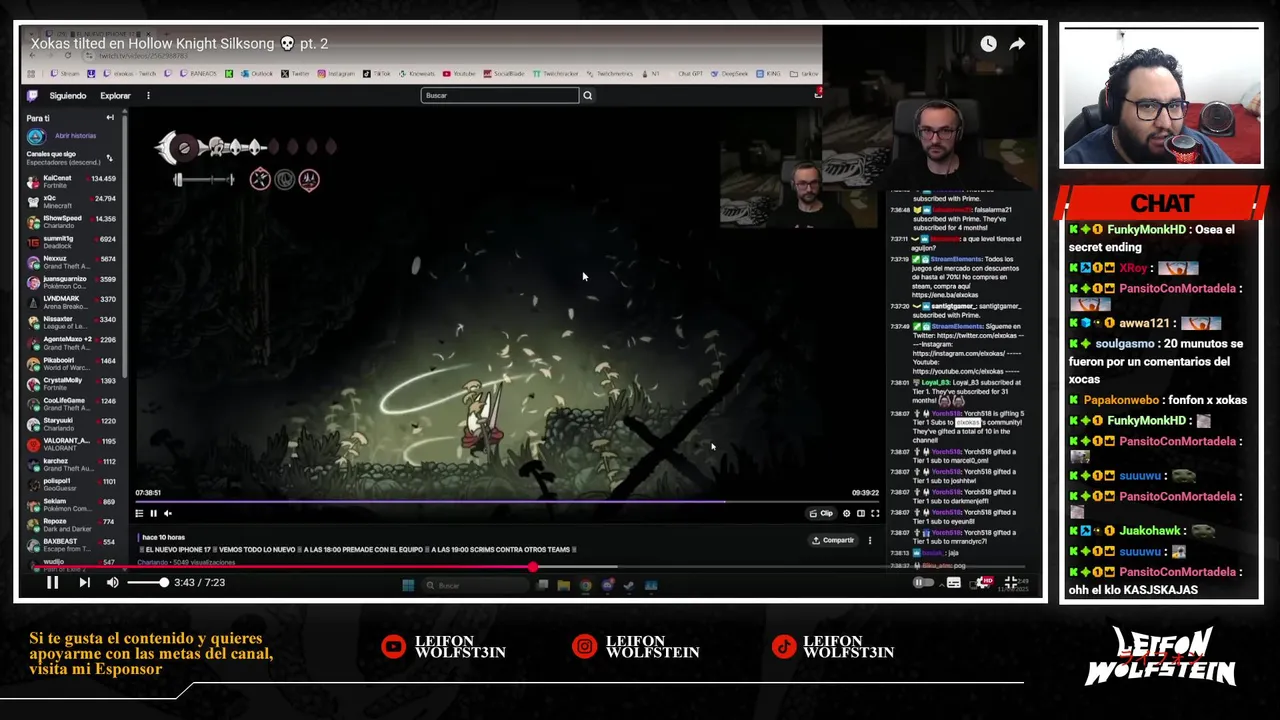Open Repoze channel in sidebar
Image resolution: width=1280 pixels, height=720 pixels.
click(72, 525)
